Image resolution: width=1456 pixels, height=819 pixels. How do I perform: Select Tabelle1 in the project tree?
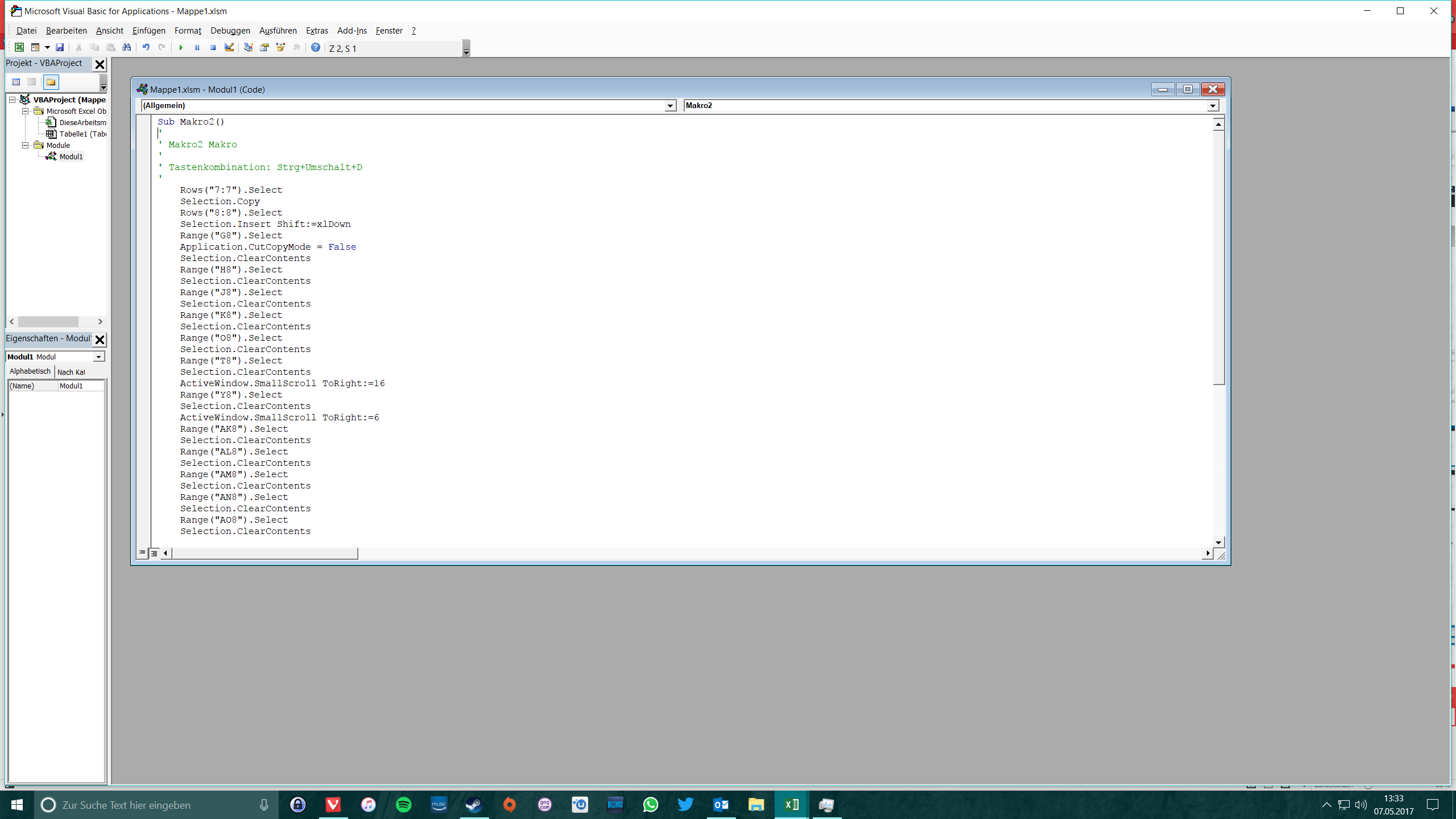[x=82, y=134]
